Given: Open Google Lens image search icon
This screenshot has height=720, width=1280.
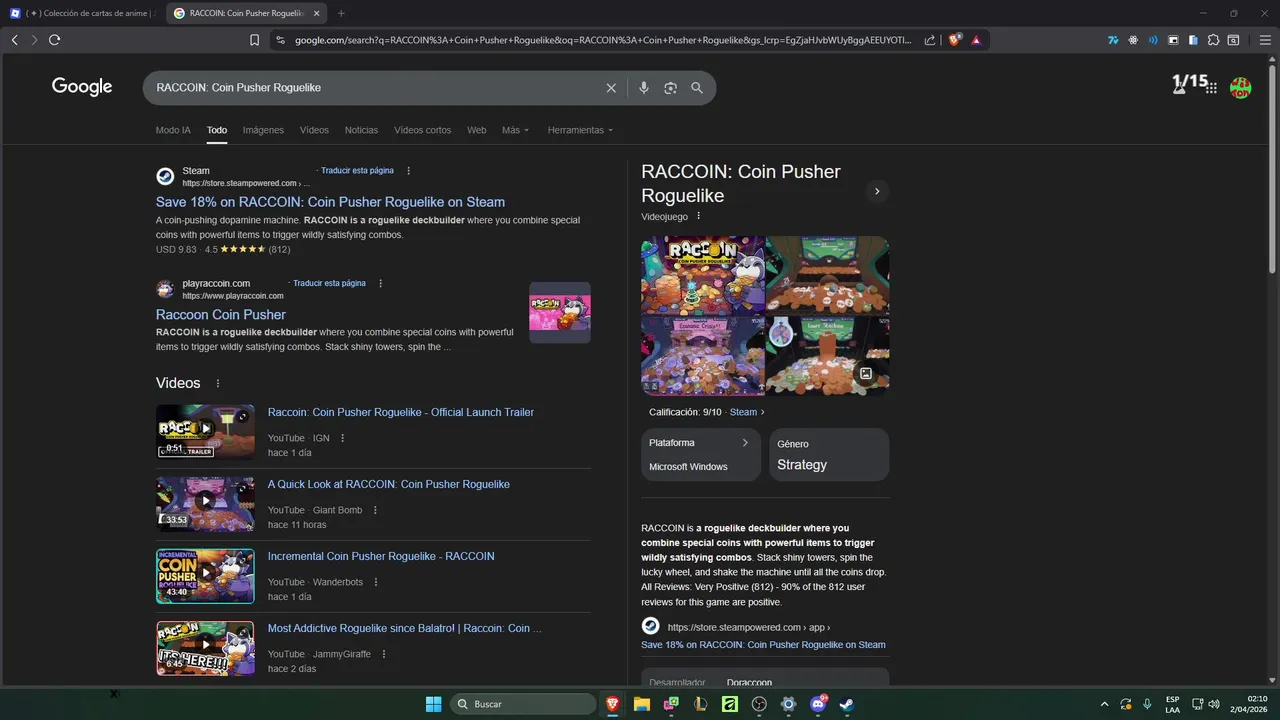Looking at the screenshot, I should pyautogui.click(x=670, y=88).
